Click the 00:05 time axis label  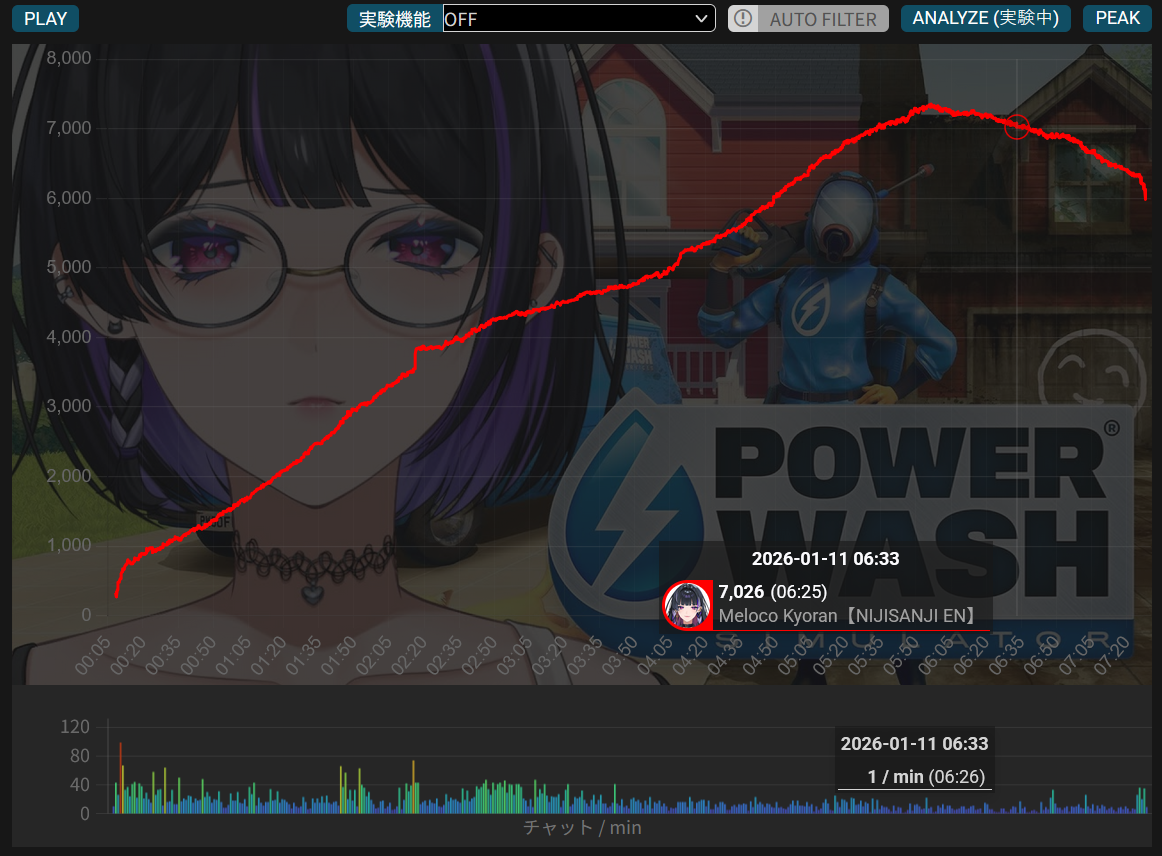(x=93, y=656)
